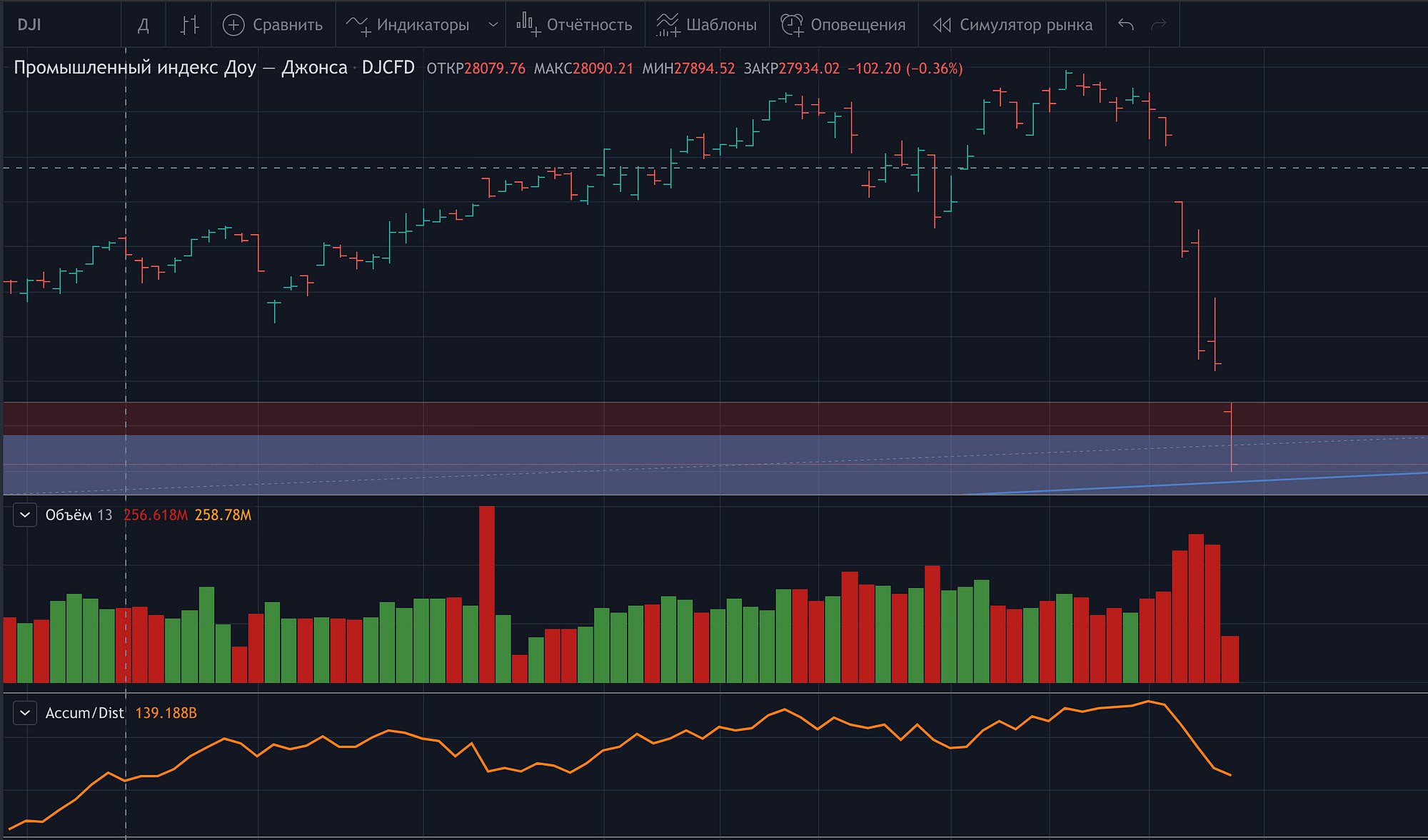Start the Симулятор рынка replay mode
Image resolution: width=1428 pixels, height=840 pixels.
point(1012,25)
